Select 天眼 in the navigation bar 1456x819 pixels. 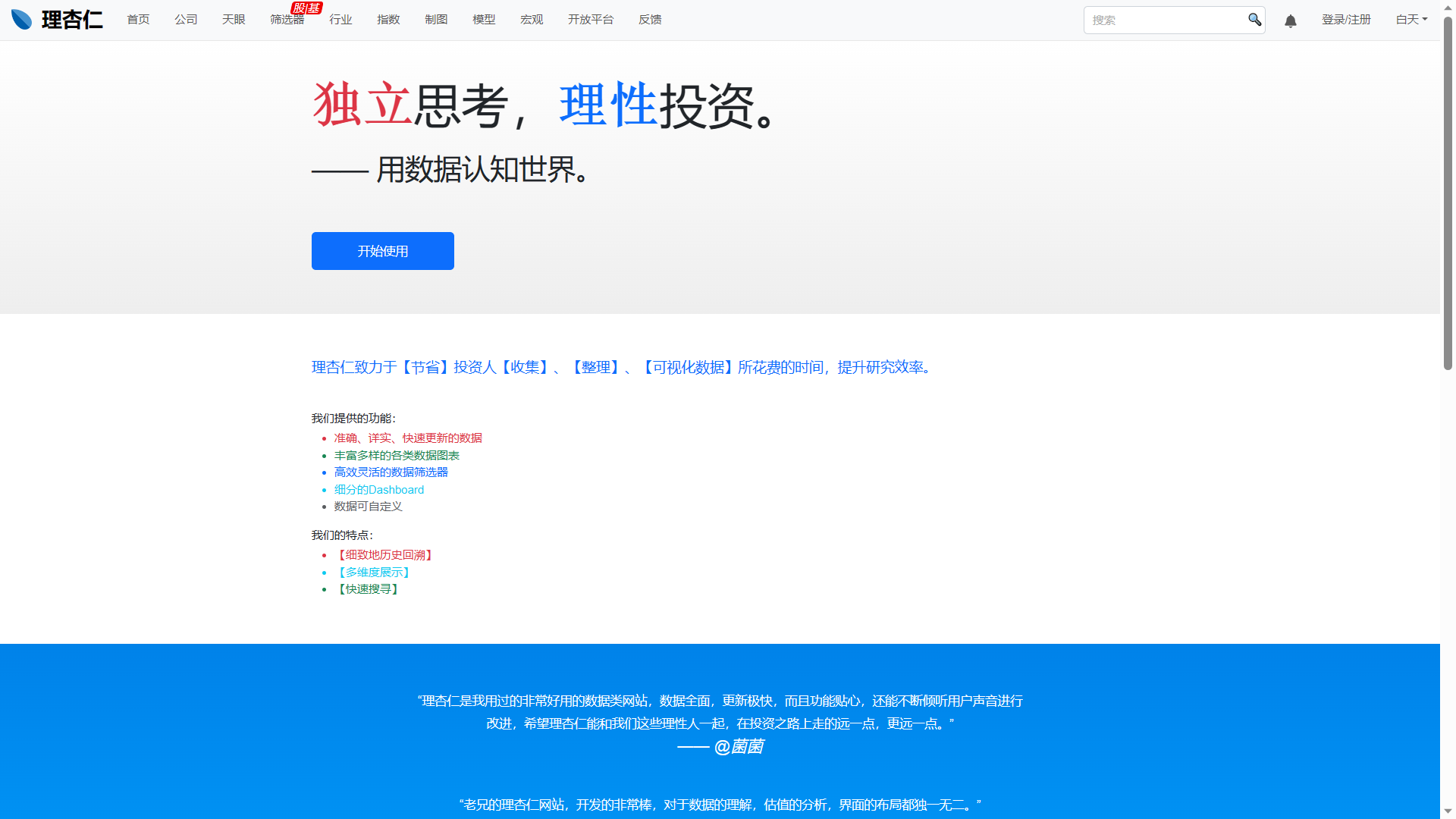tap(234, 20)
